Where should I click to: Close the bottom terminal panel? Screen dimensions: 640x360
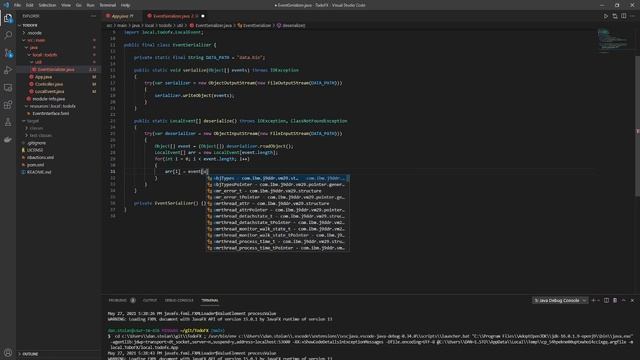tap(633, 300)
